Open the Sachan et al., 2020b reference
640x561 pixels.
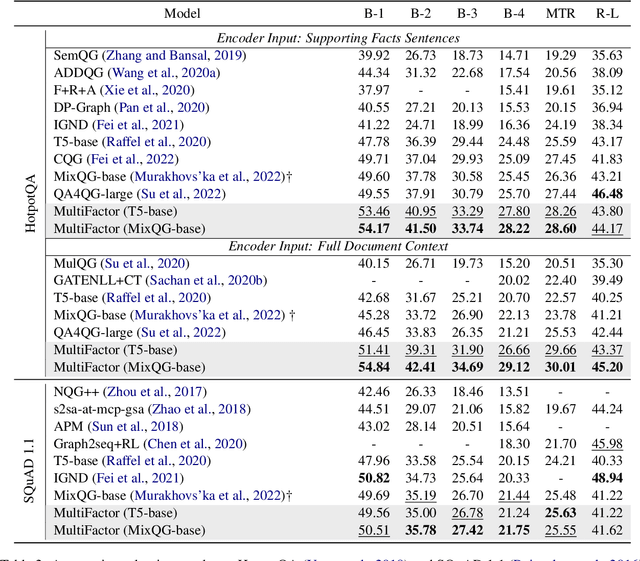[196, 281]
